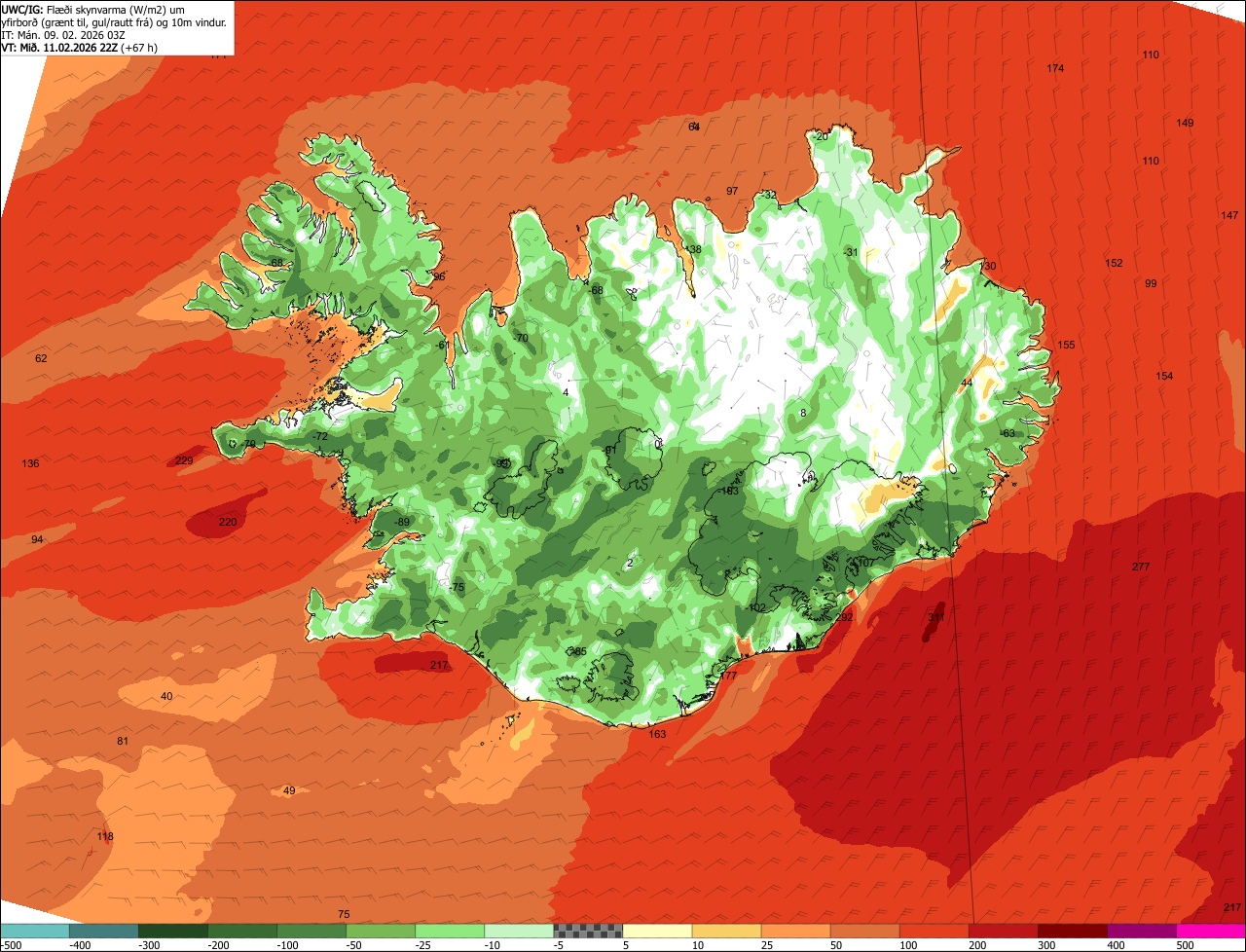Viewport: 1246px width, 952px height.
Task: Select the purple 400 to 500 legend swatch
Action: (1141, 931)
